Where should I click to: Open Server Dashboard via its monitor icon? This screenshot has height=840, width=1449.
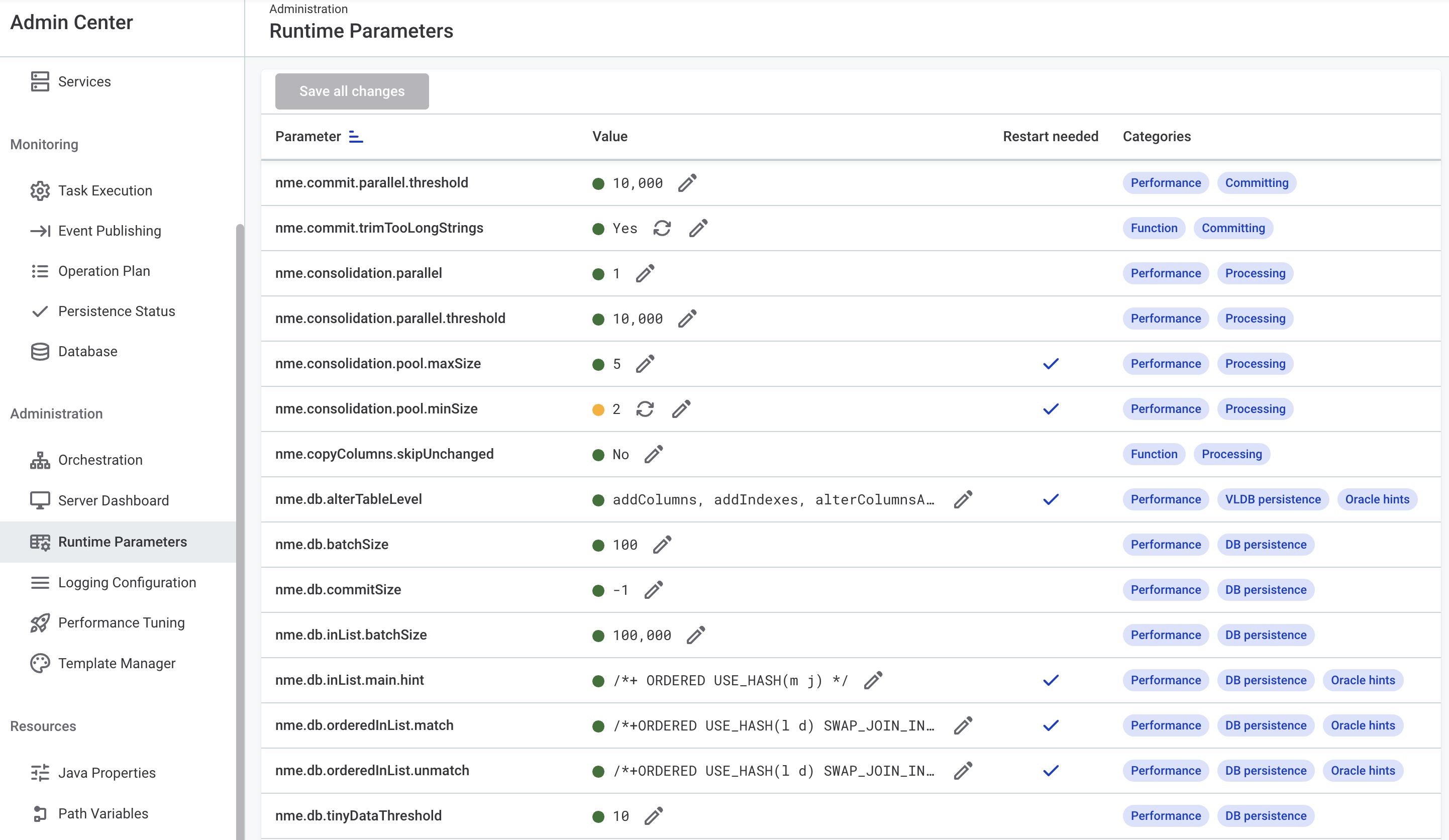coord(40,500)
